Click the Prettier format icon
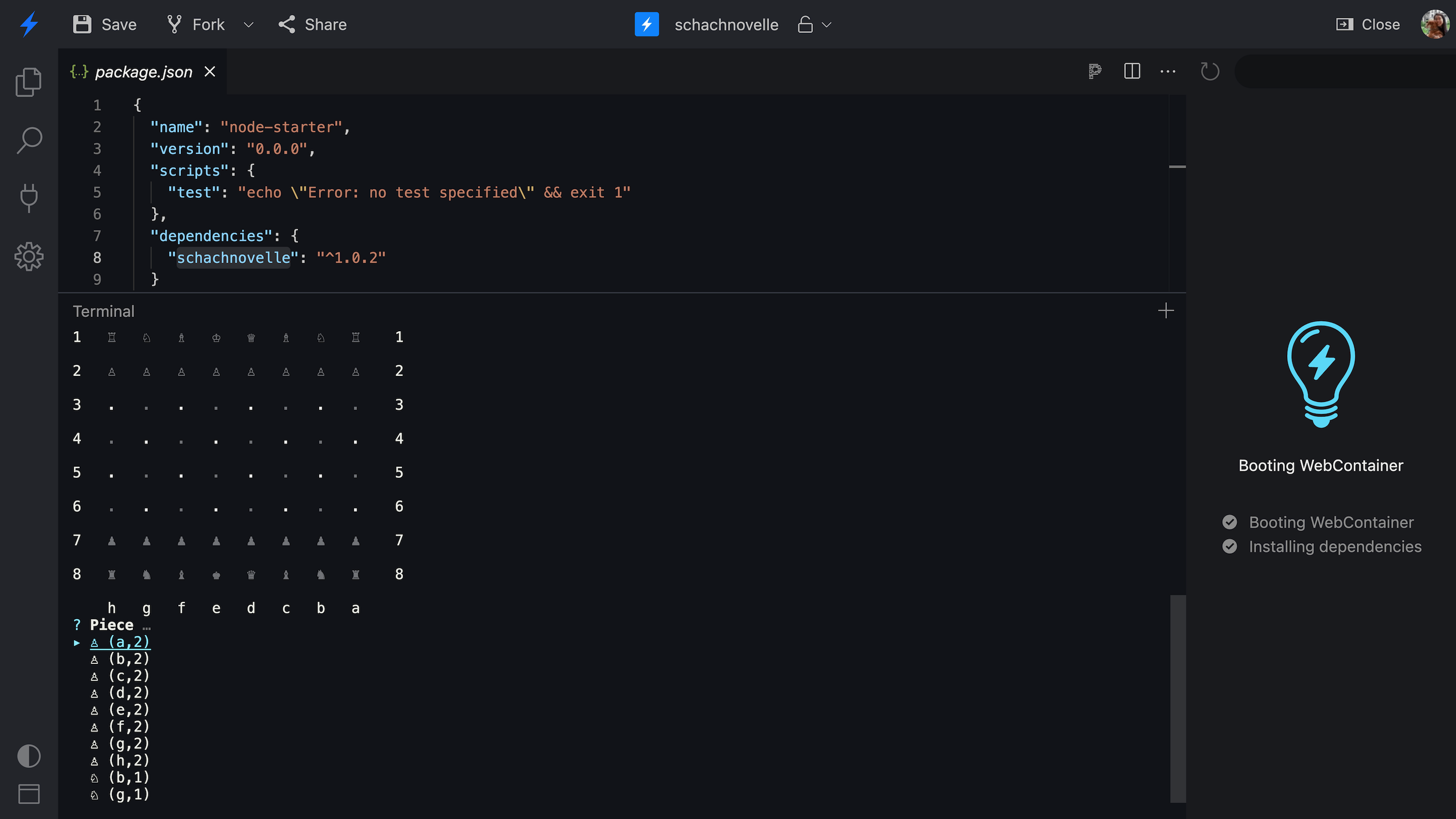 click(1095, 71)
